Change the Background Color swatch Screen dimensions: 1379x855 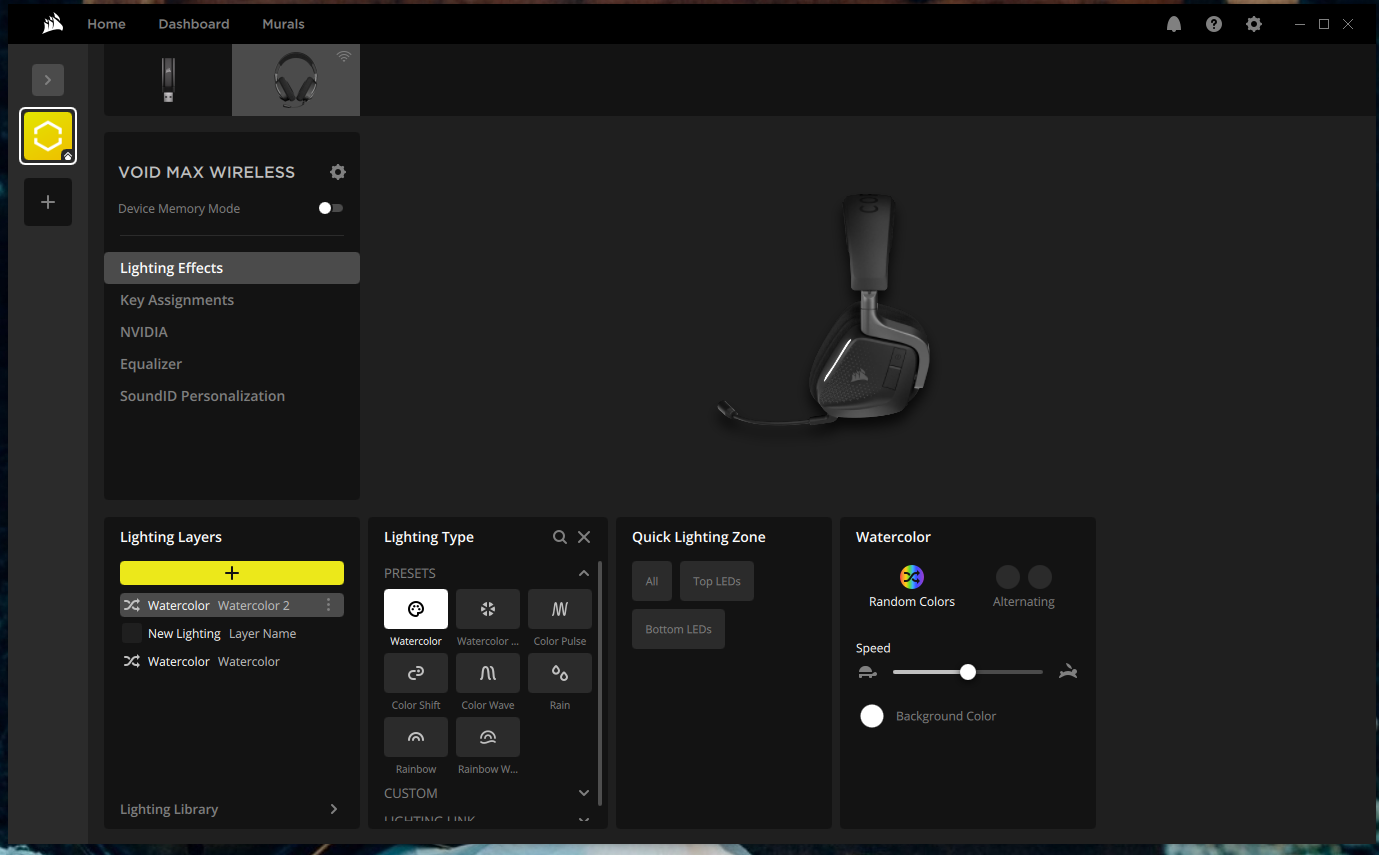871,716
